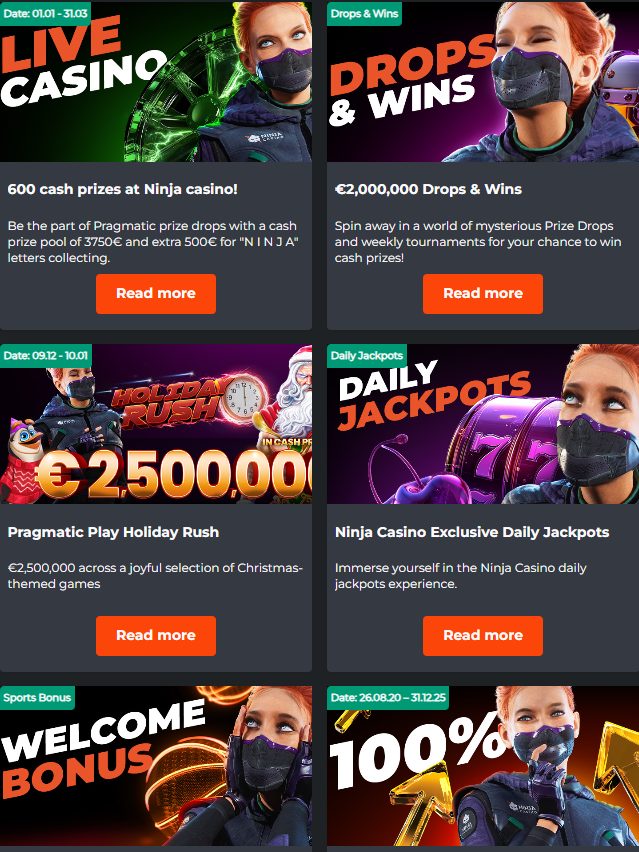The height and width of the screenshot is (852, 639).
Task: Open the 100% bonus banner
Action: [x=483, y=766]
